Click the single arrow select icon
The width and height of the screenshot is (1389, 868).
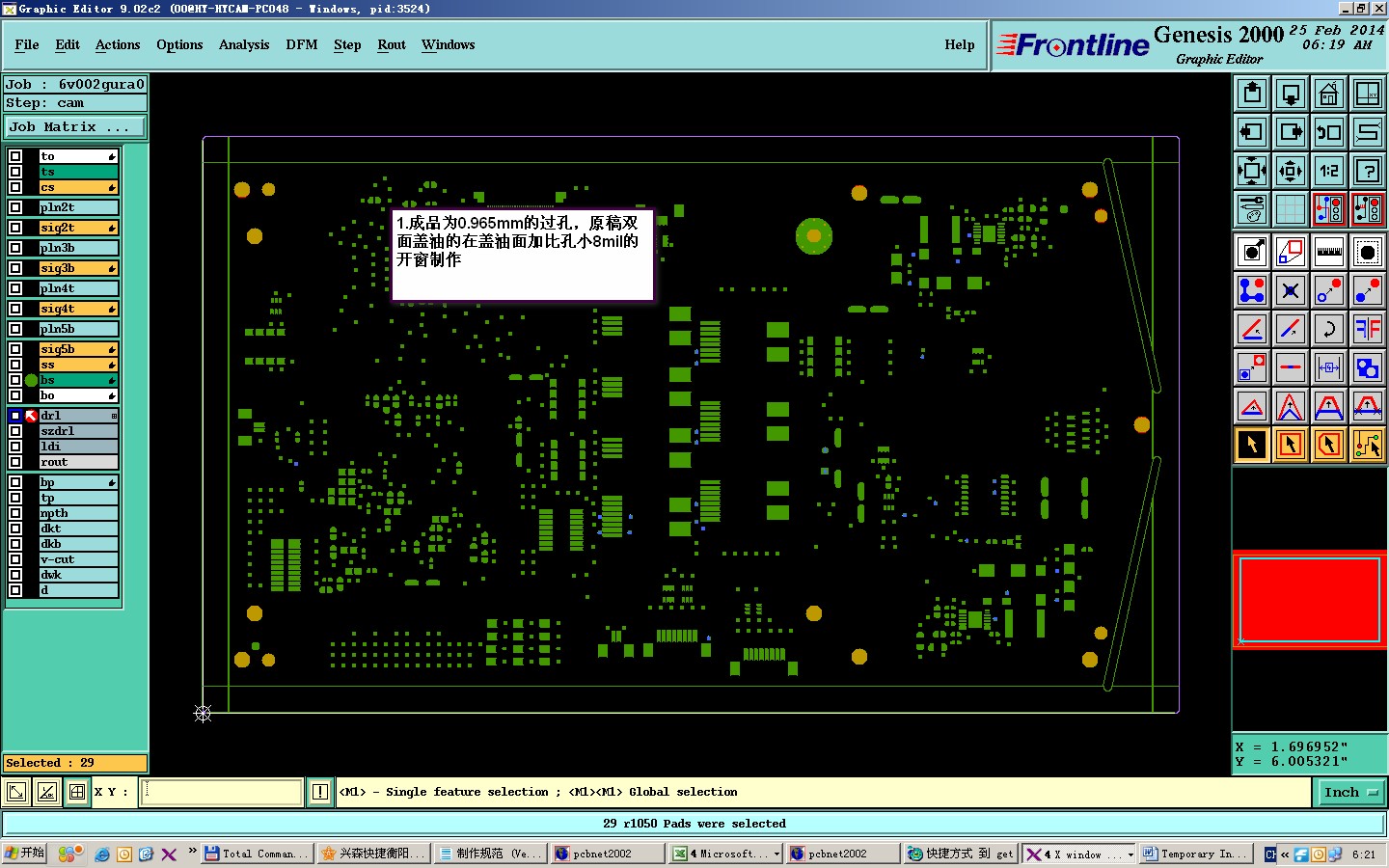pyautogui.click(x=1252, y=445)
